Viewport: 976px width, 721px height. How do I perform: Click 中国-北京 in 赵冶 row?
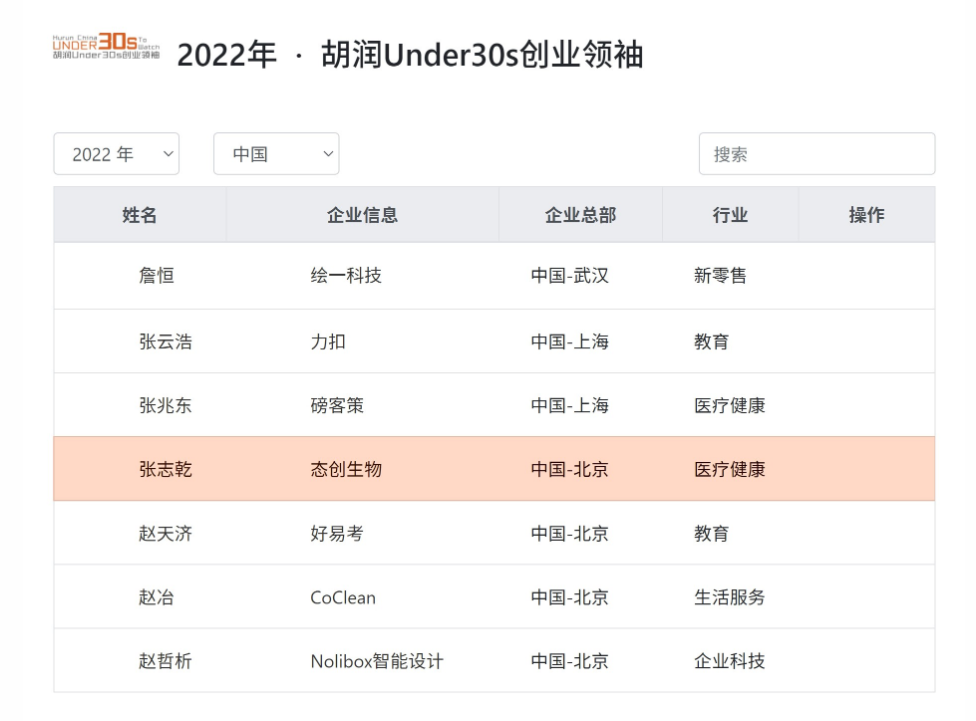570,597
